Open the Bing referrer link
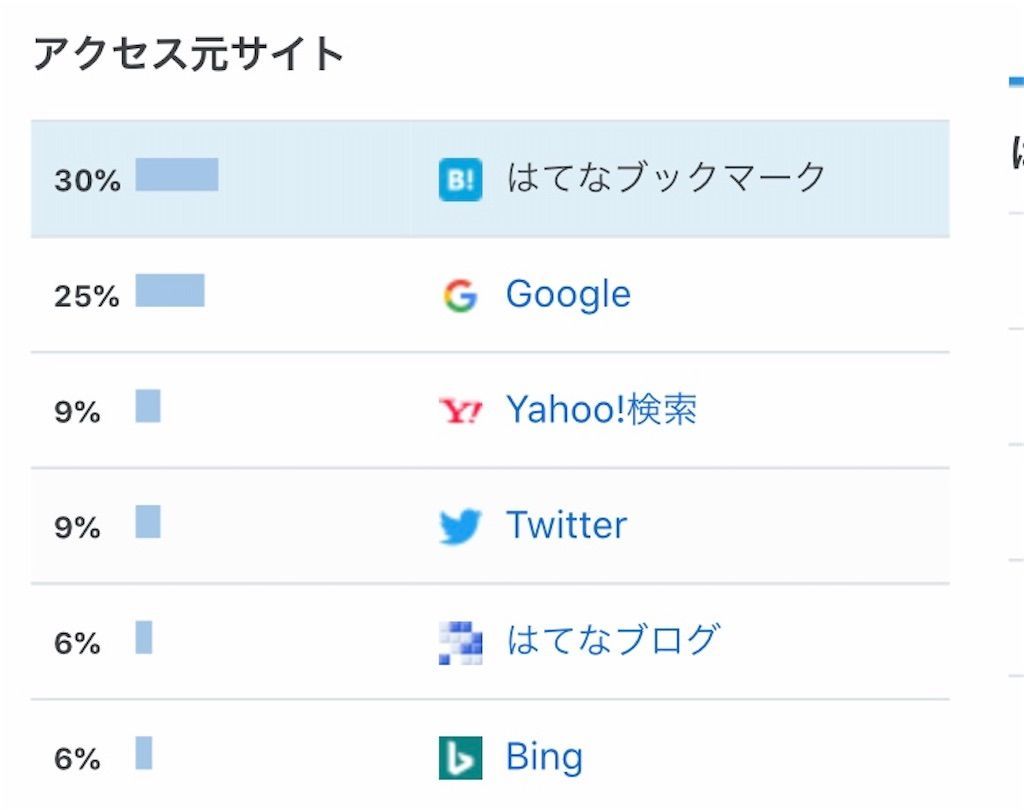 click(544, 758)
